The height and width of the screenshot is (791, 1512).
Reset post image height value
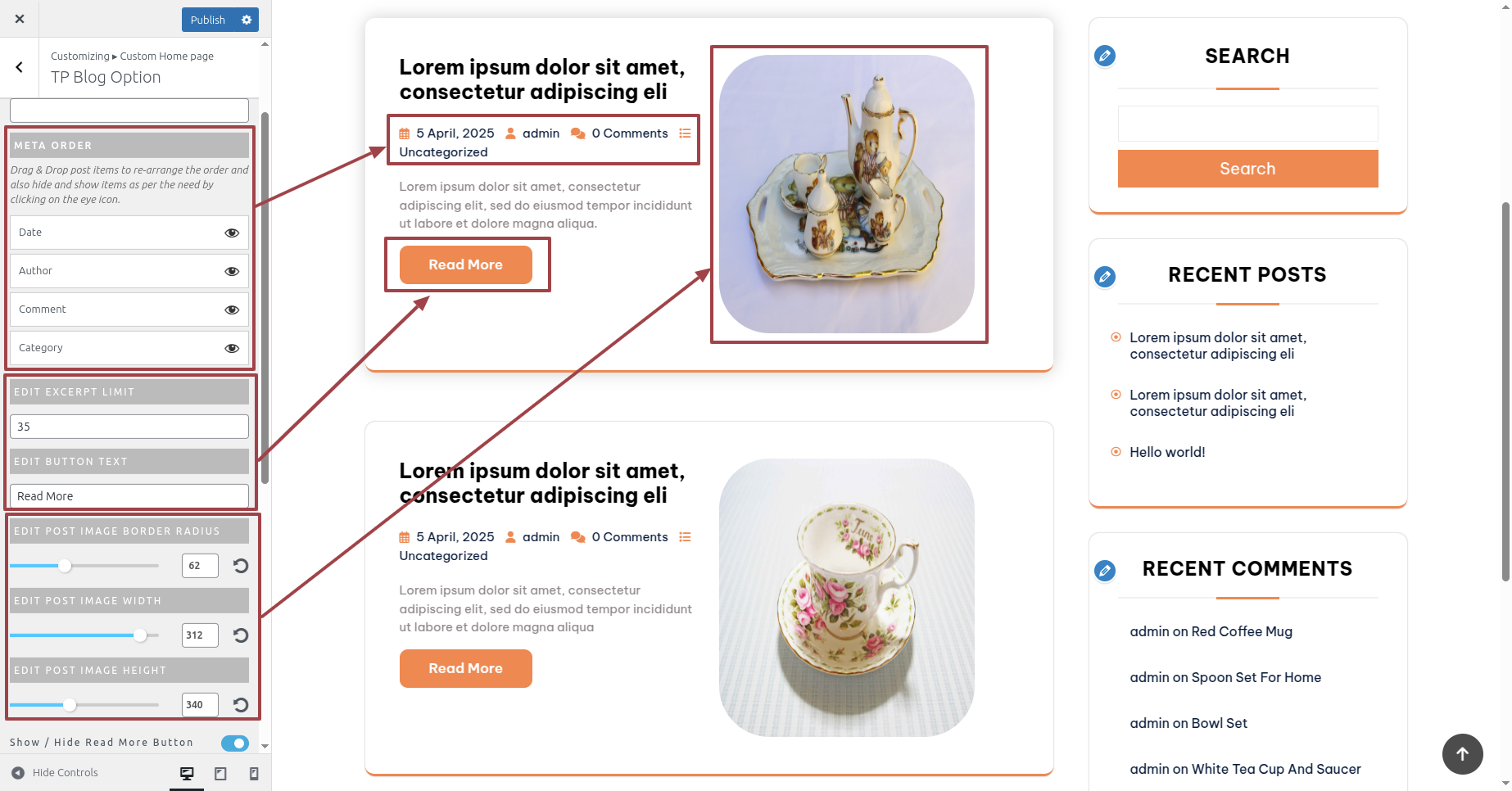tap(241, 705)
